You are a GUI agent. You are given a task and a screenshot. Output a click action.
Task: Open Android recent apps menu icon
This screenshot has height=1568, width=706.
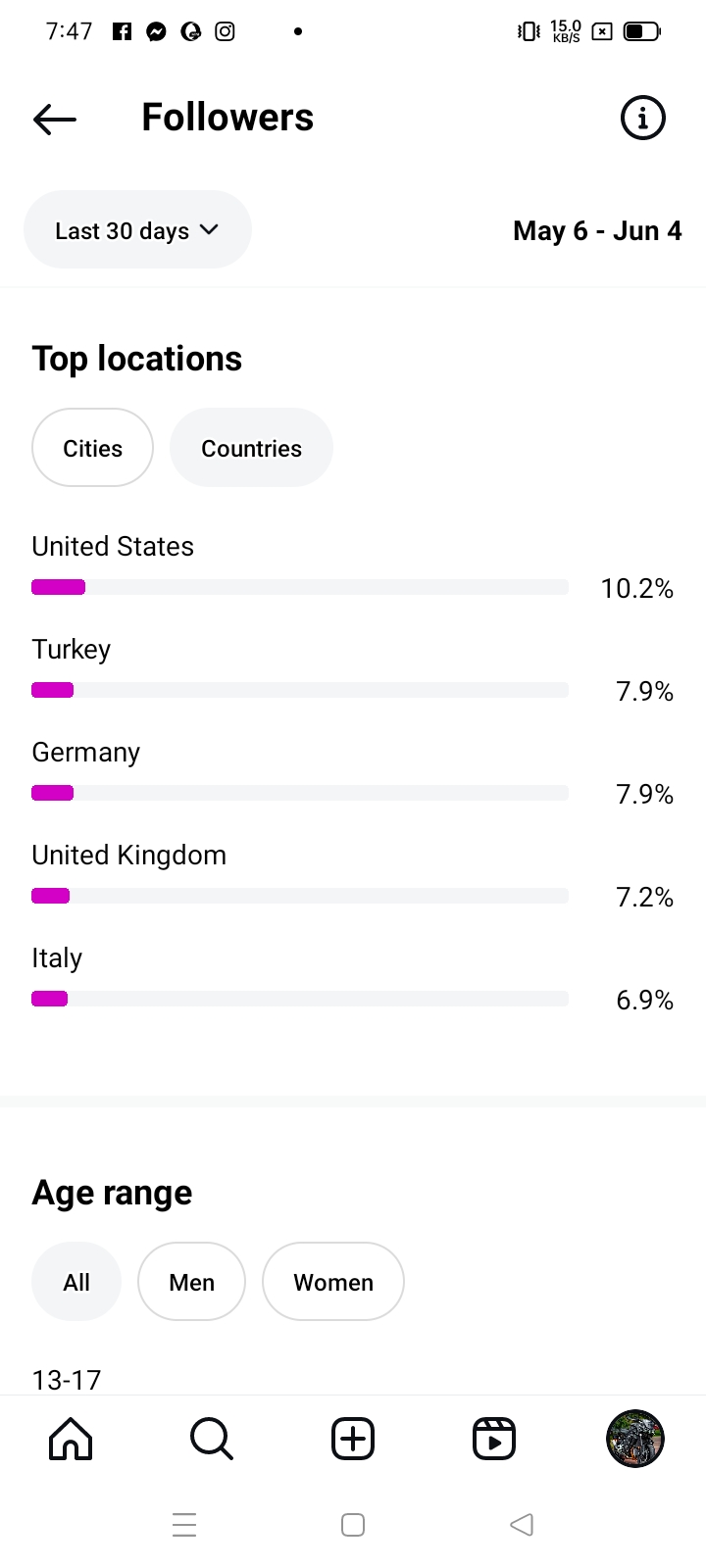click(184, 1525)
